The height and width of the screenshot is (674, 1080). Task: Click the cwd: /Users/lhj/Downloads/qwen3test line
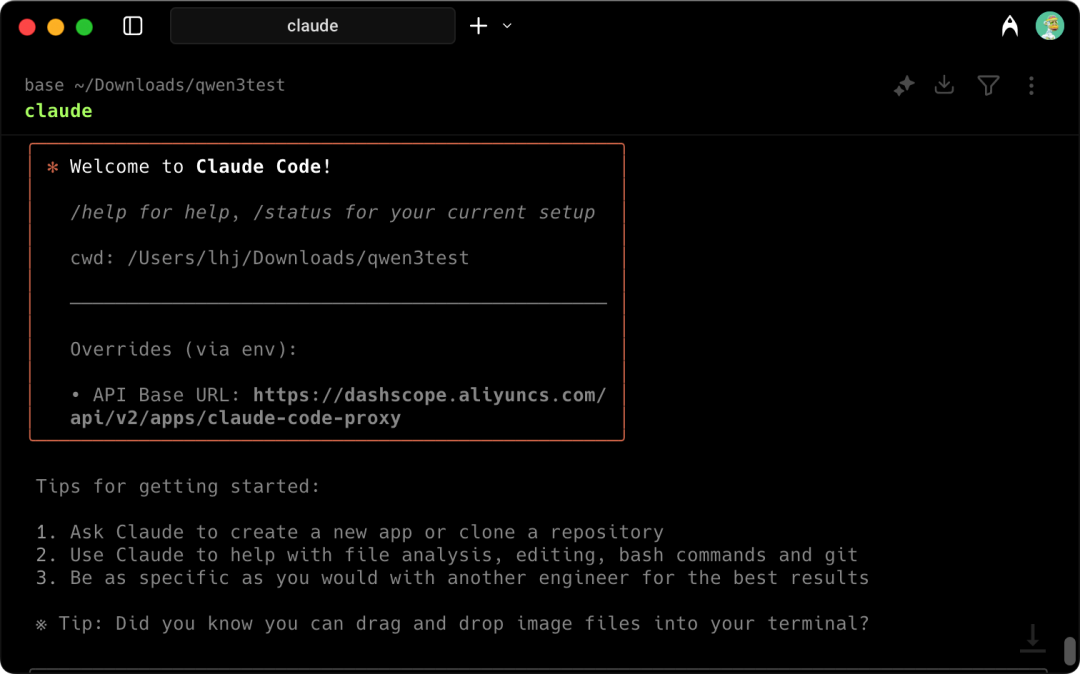click(270, 258)
